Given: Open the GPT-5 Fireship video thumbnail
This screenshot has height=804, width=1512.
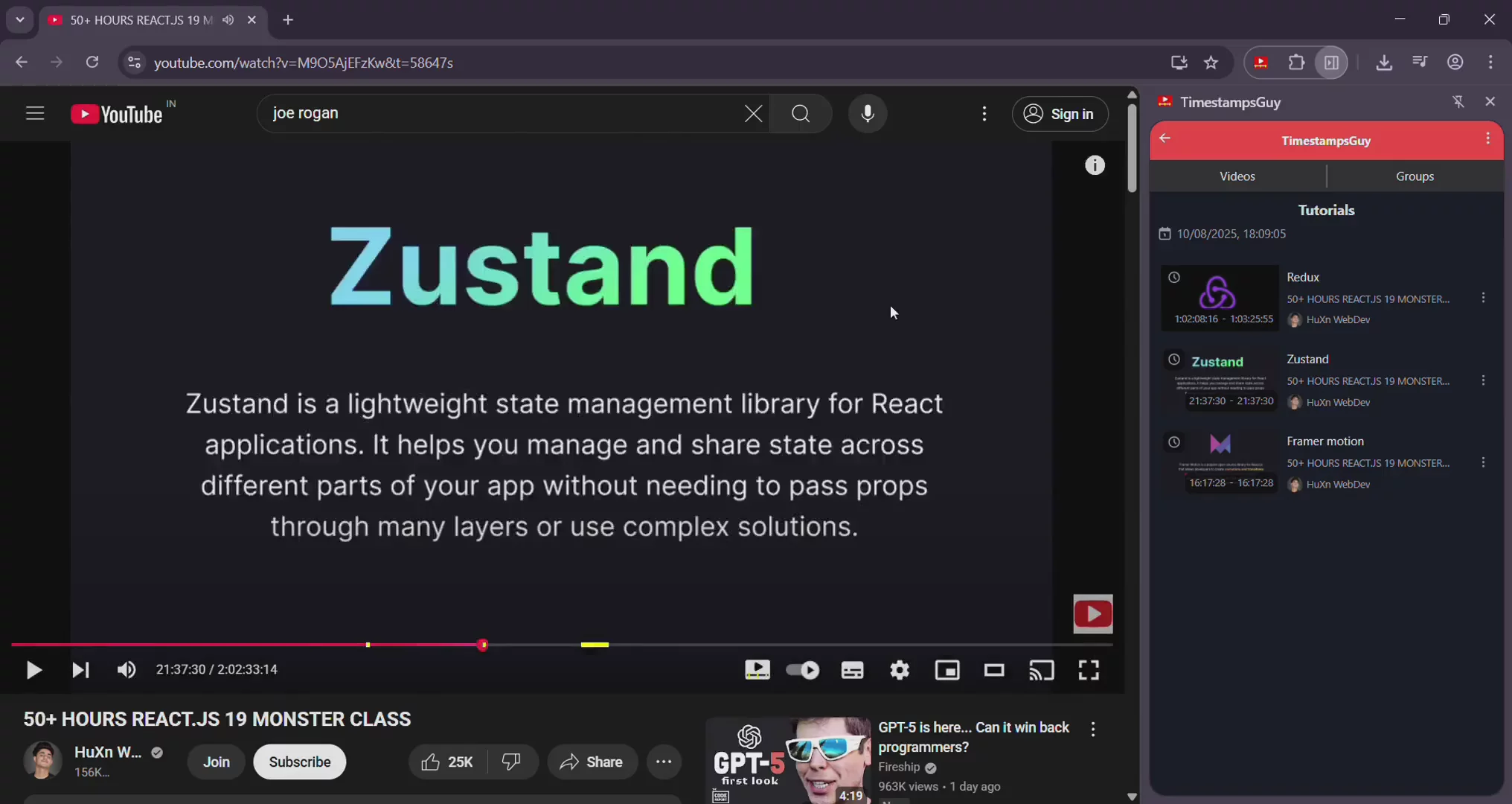Looking at the screenshot, I should click(x=787, y=759).
